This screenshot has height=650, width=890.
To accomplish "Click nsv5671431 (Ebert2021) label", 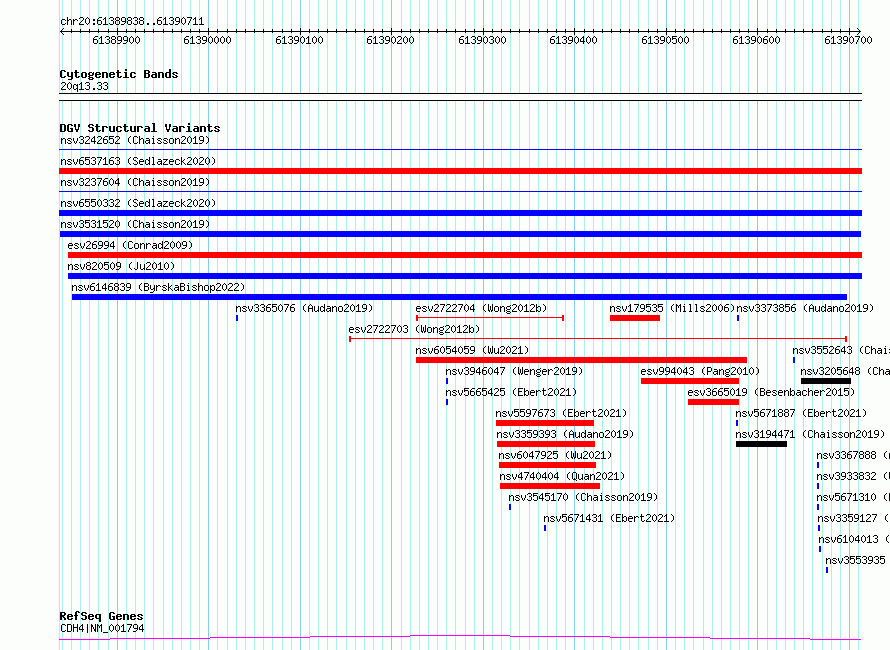I will [x=609, y=518].
